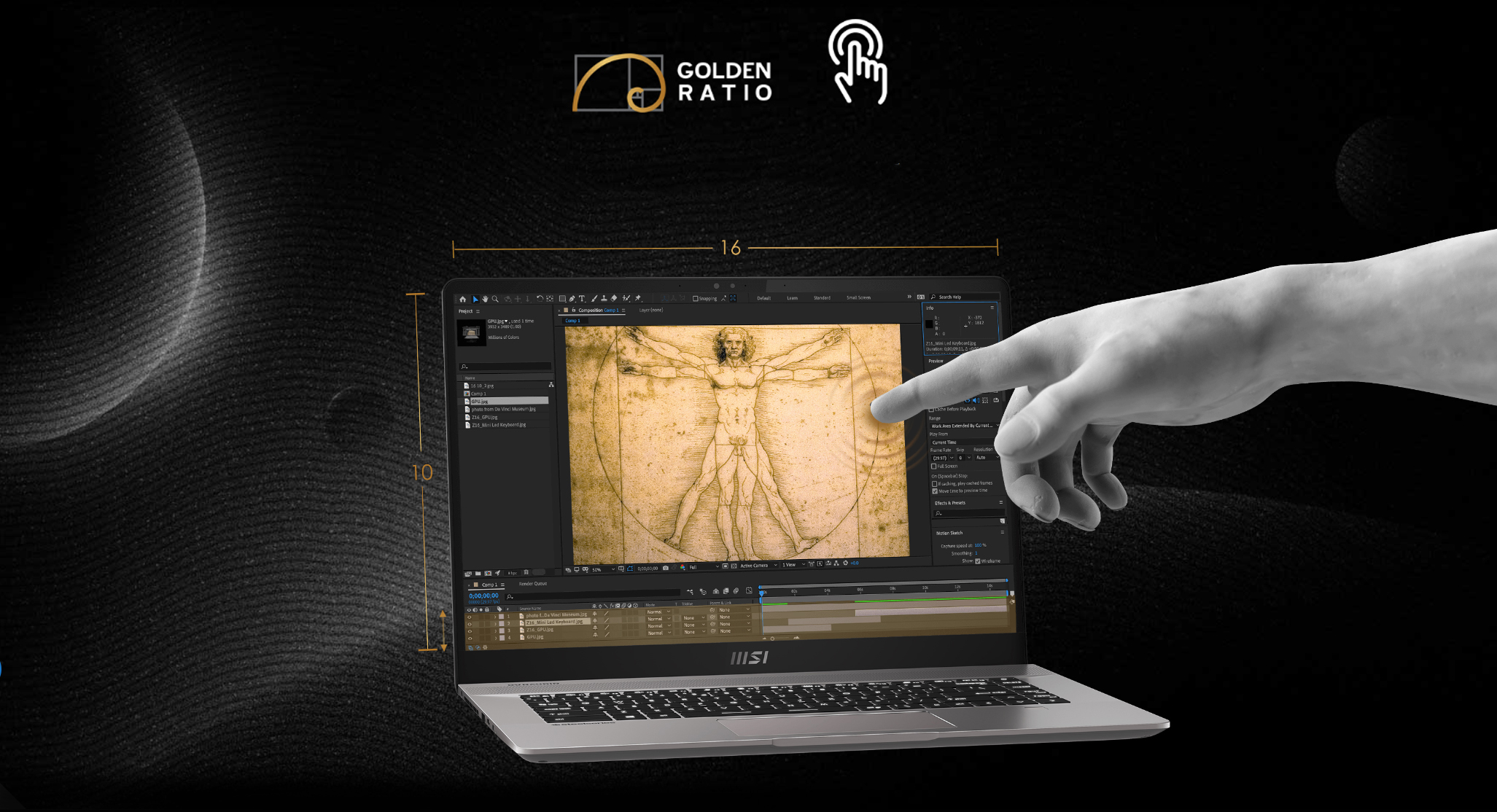Select the Pen tool

point(572,299)
